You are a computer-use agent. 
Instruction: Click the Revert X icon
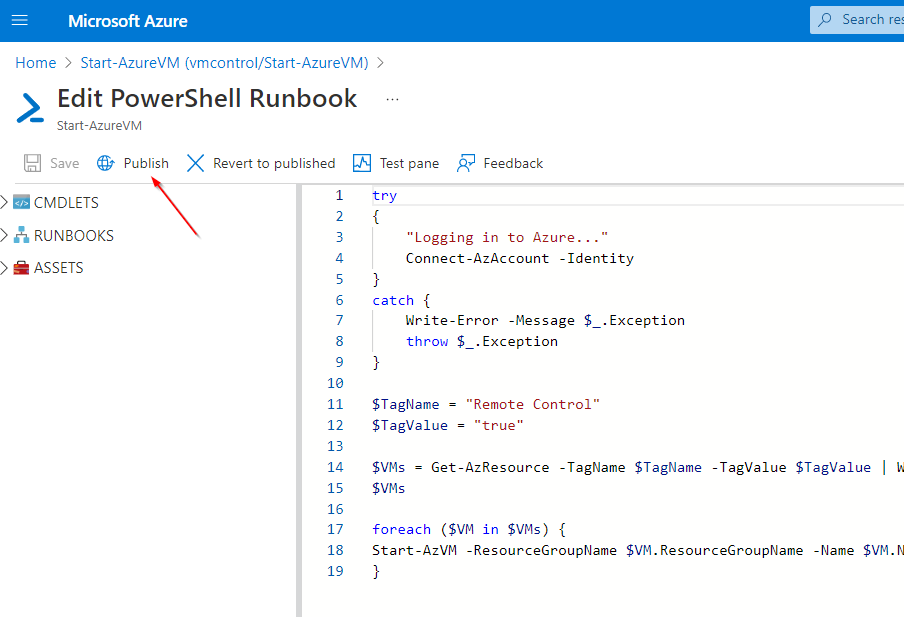195,163
